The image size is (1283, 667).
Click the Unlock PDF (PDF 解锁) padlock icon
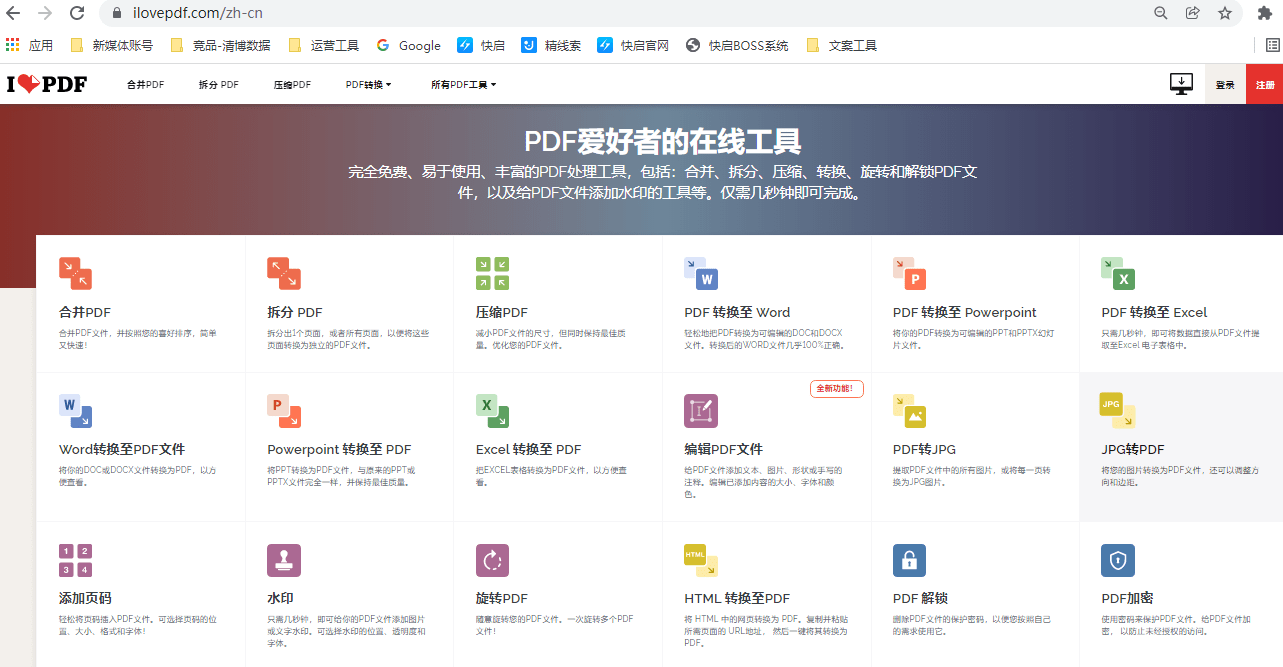909,560
